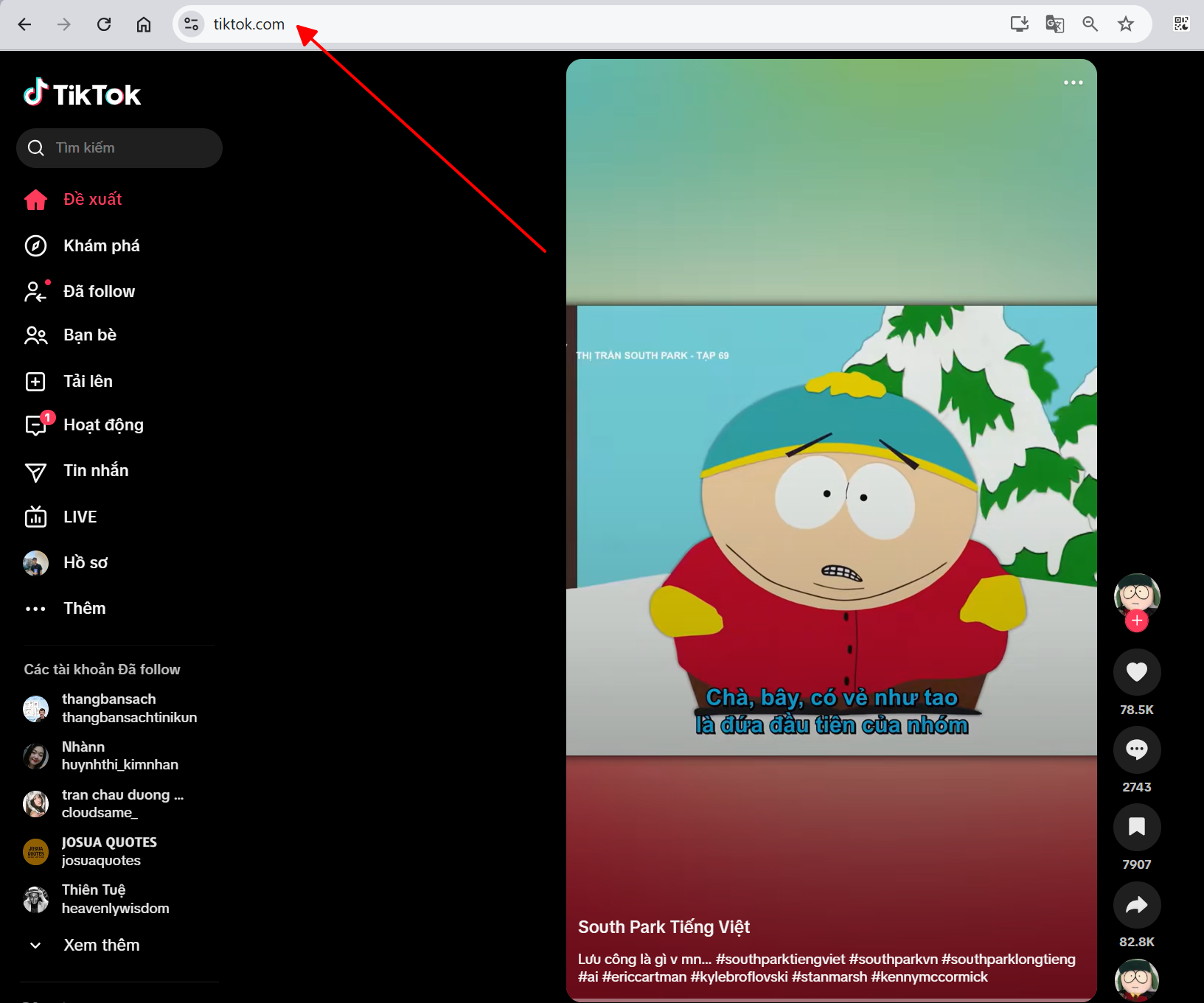Screen dimensions: 1204x1003
Task: Follow the creator with plus badge
Action: coord(1136,621)
